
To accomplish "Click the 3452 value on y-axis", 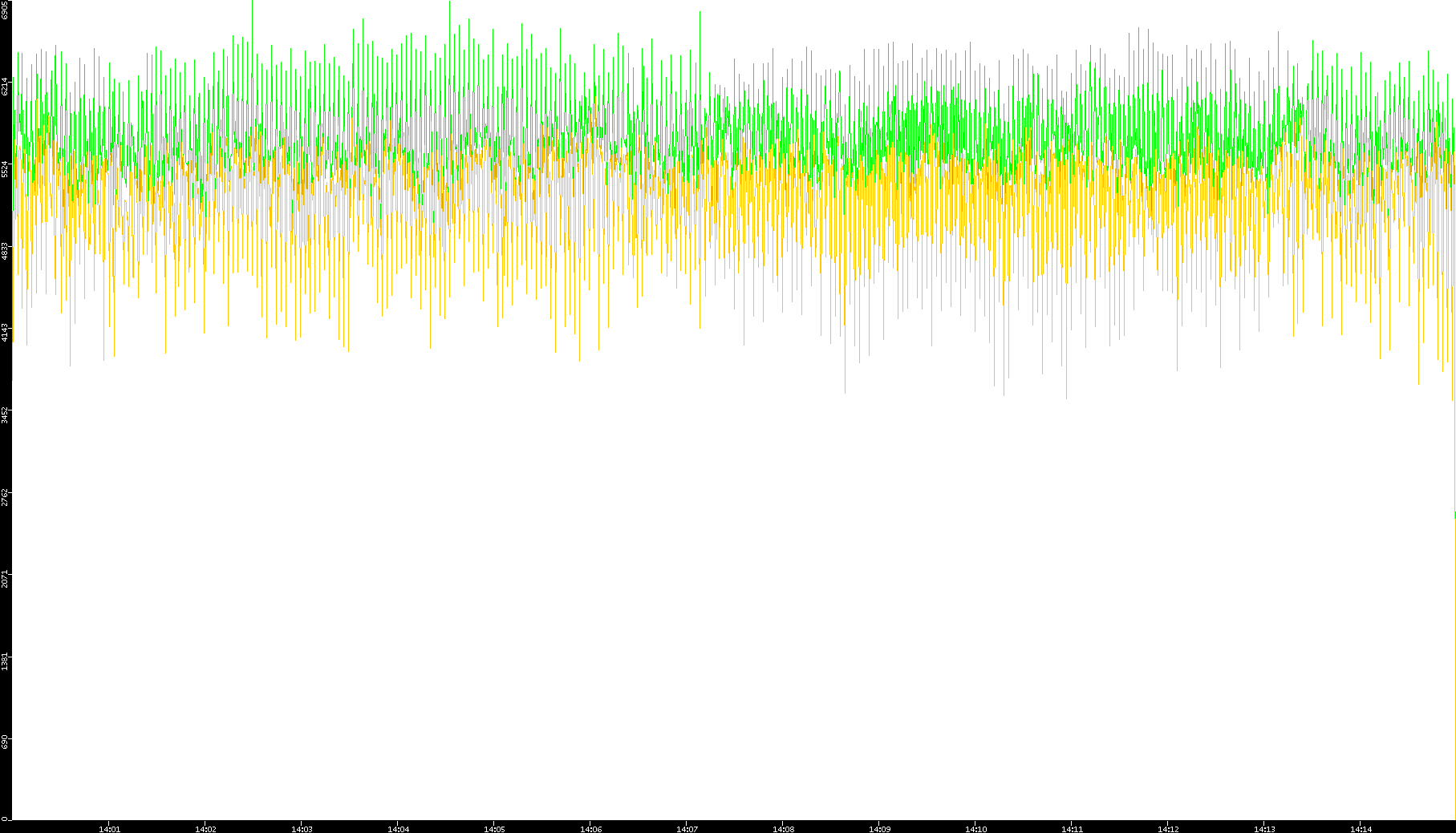I will click(x=6, y=414).
